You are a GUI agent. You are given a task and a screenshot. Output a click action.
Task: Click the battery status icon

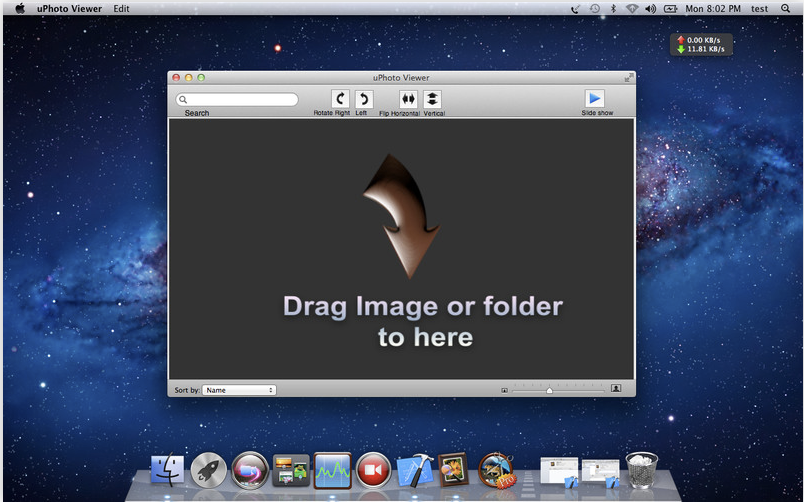tap(670, 9)
